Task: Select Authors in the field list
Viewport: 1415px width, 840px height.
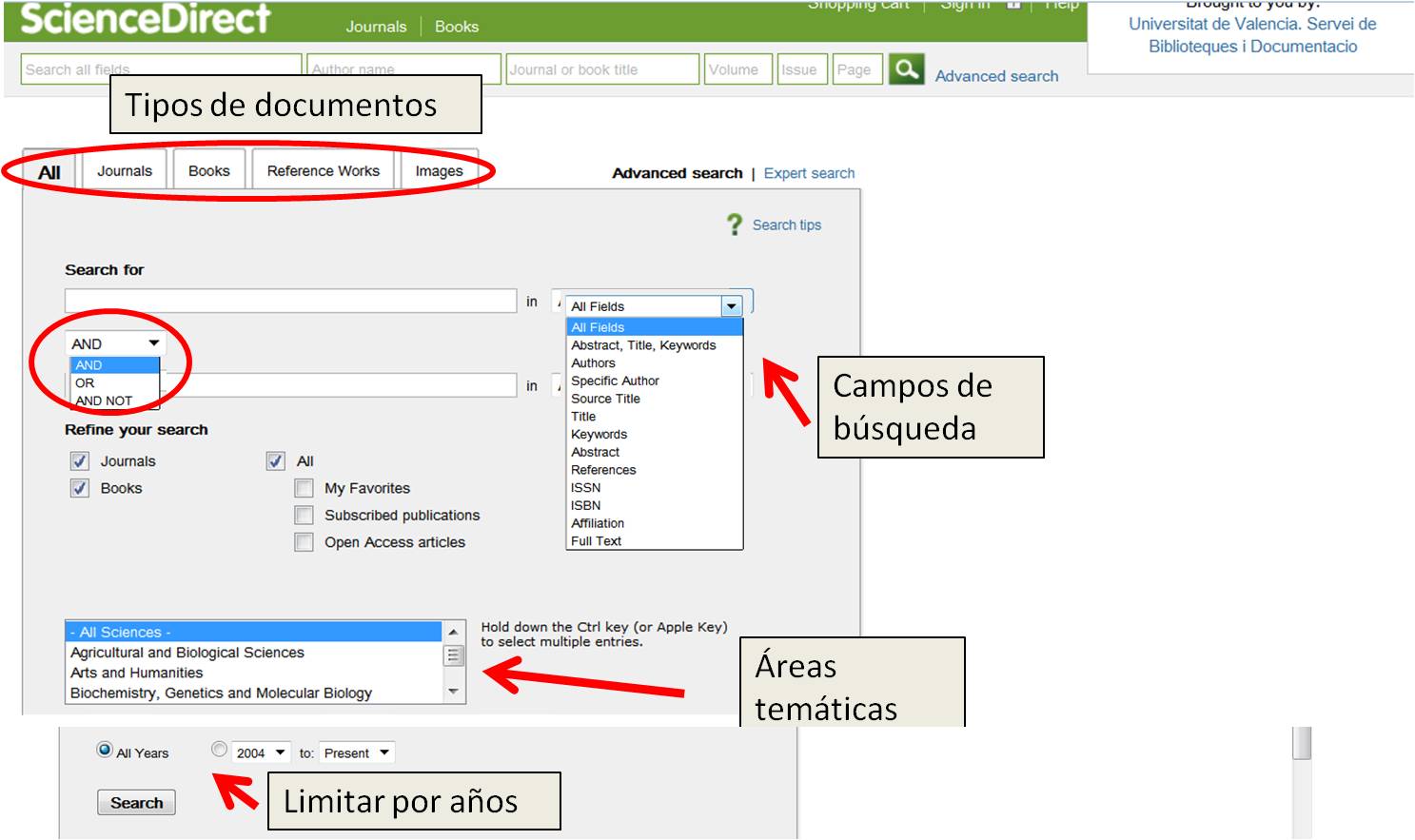Action: (654, 363)
